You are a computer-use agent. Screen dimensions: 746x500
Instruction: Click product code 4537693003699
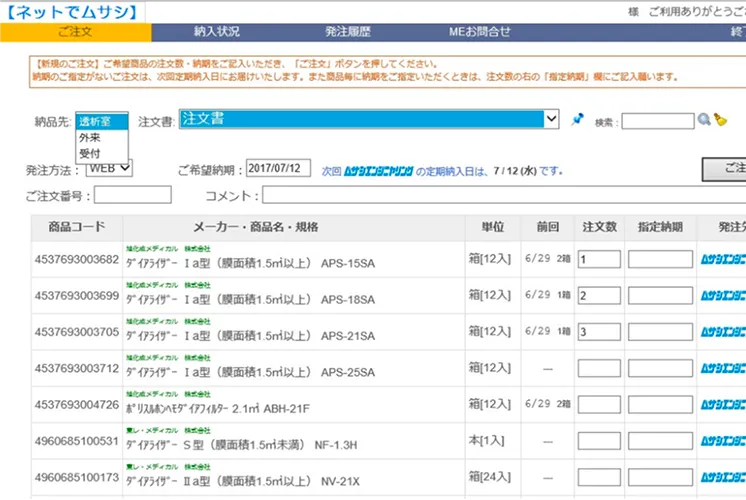pos(77,295)
